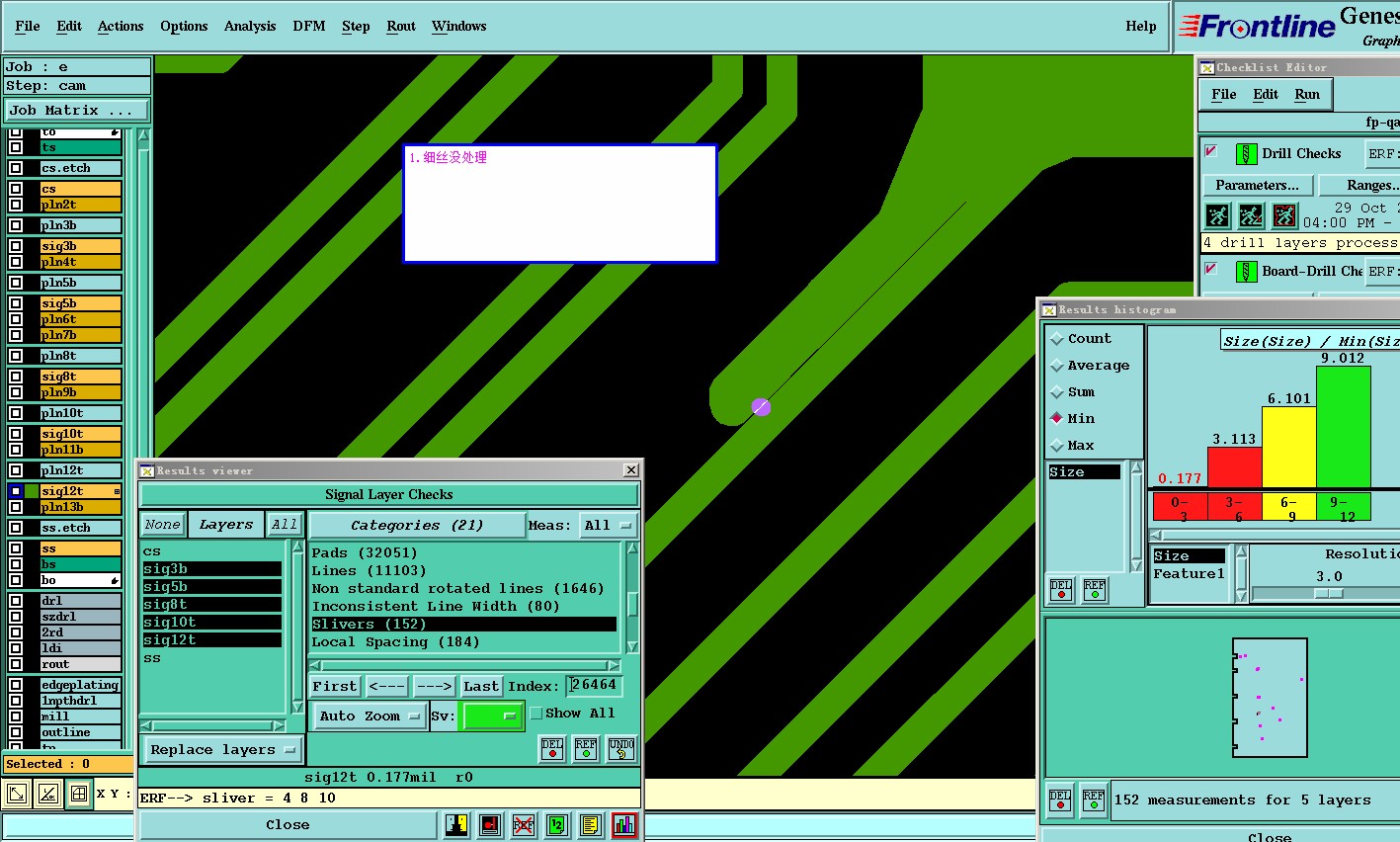The width and height of the screenshot is (1400, 842).
Task: Click the board thumbnail in histogram window
Action: [x=1270, y=697]
